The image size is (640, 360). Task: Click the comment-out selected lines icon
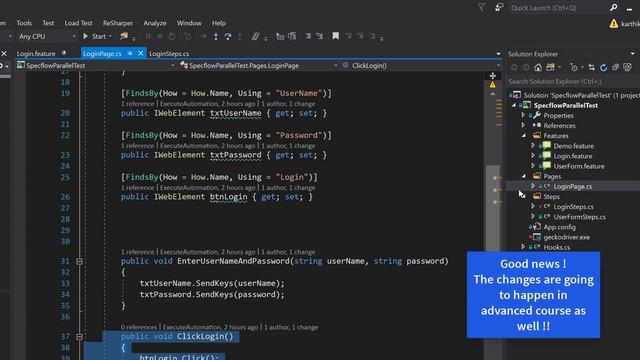point(255,36)
